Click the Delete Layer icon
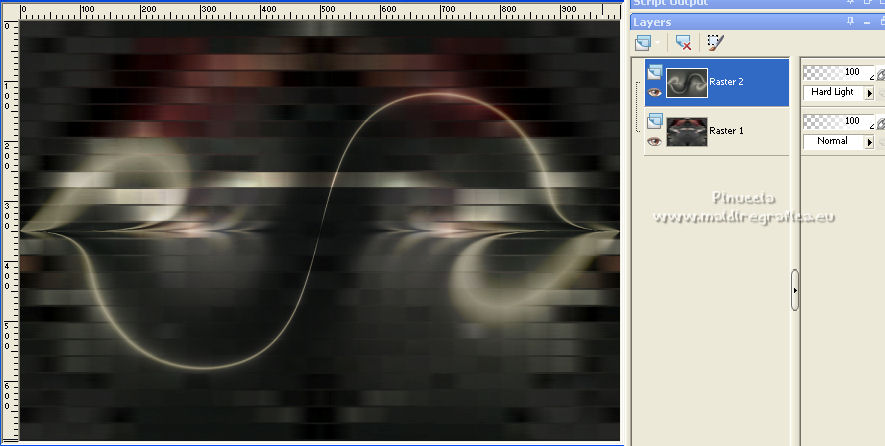The height and width of the screenshot is (446, 885). (x=684, y=43)
